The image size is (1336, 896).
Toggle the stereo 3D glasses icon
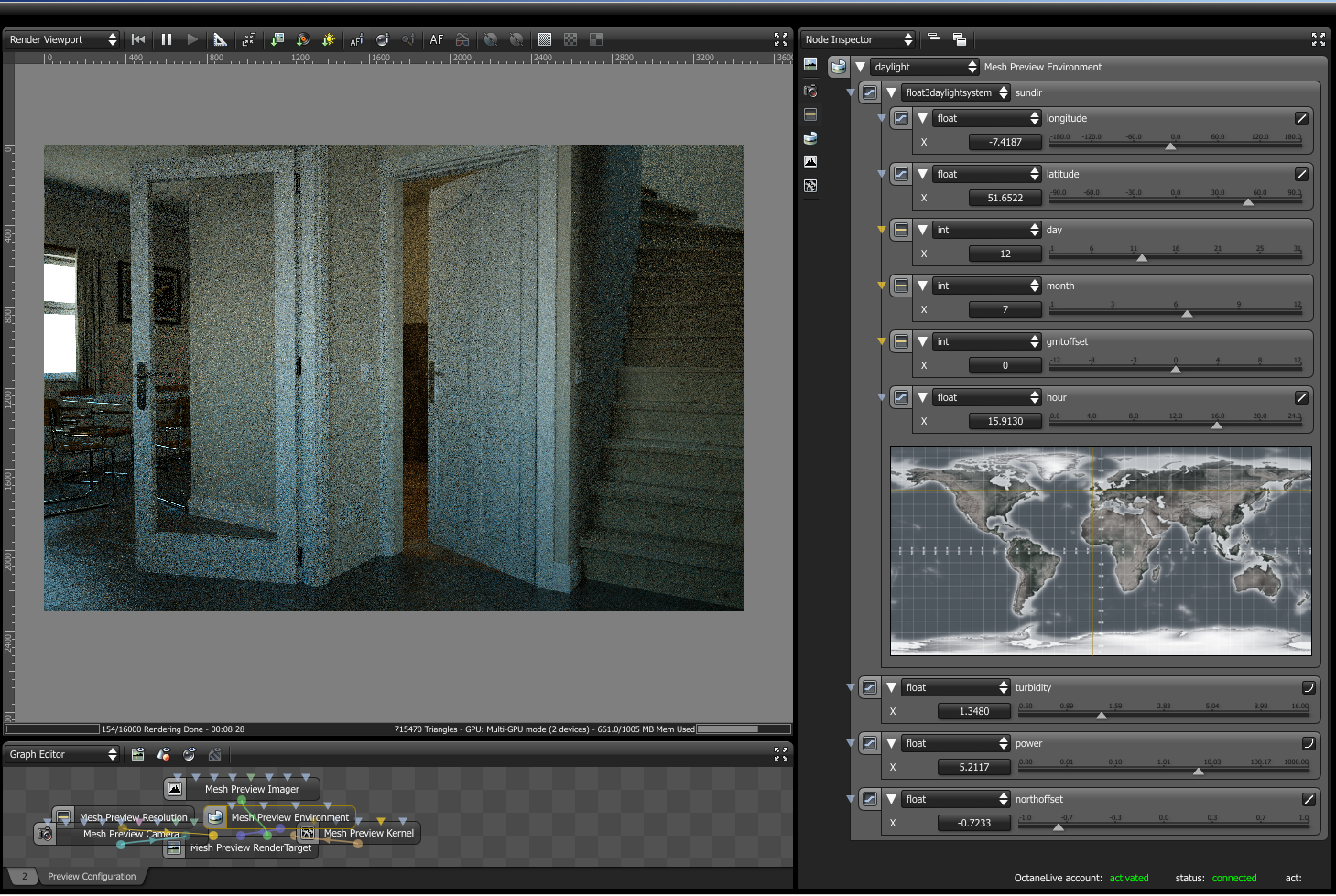(462, 39)
